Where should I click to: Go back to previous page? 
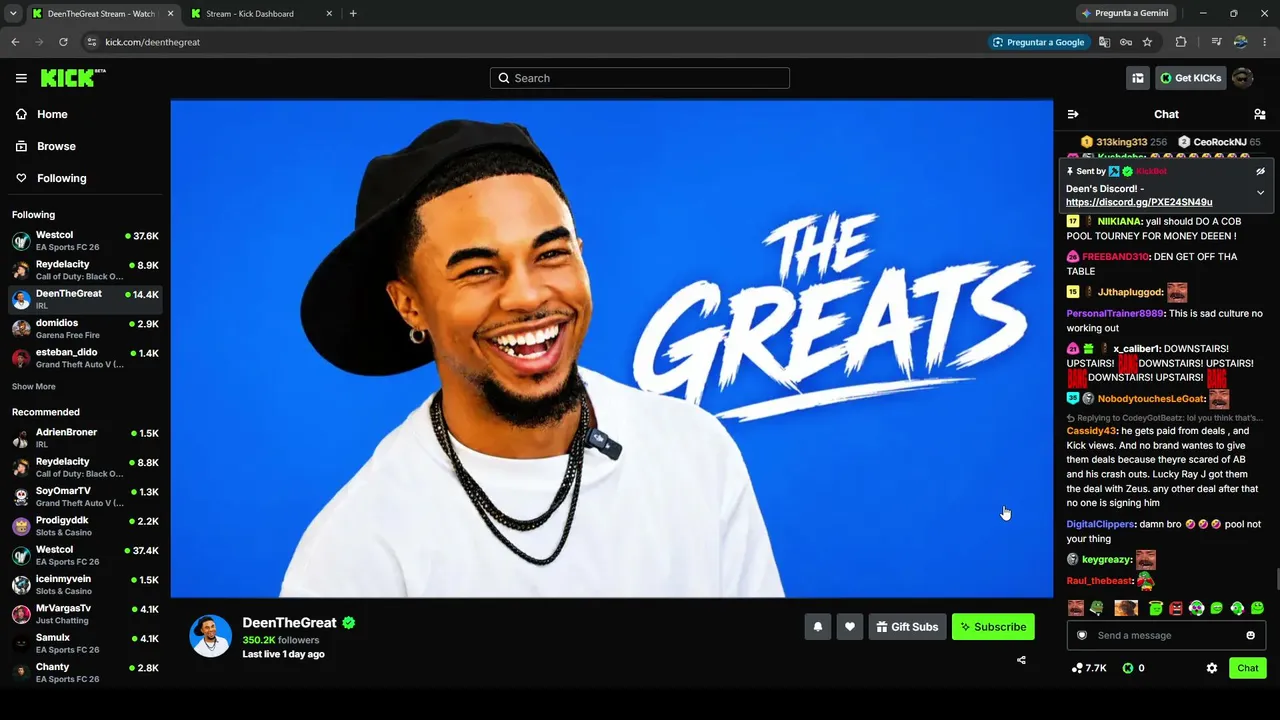(15, 42)
